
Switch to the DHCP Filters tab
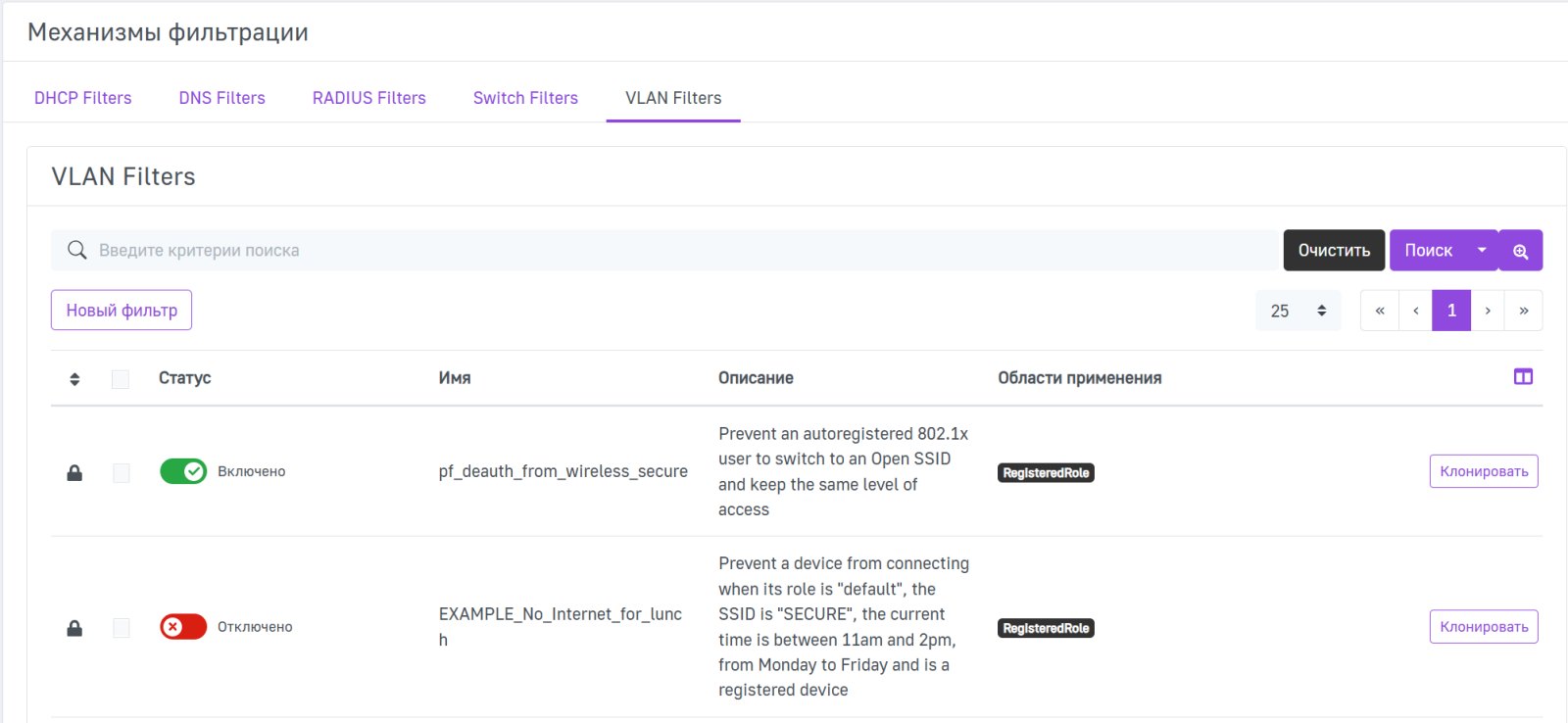(83, 98)
